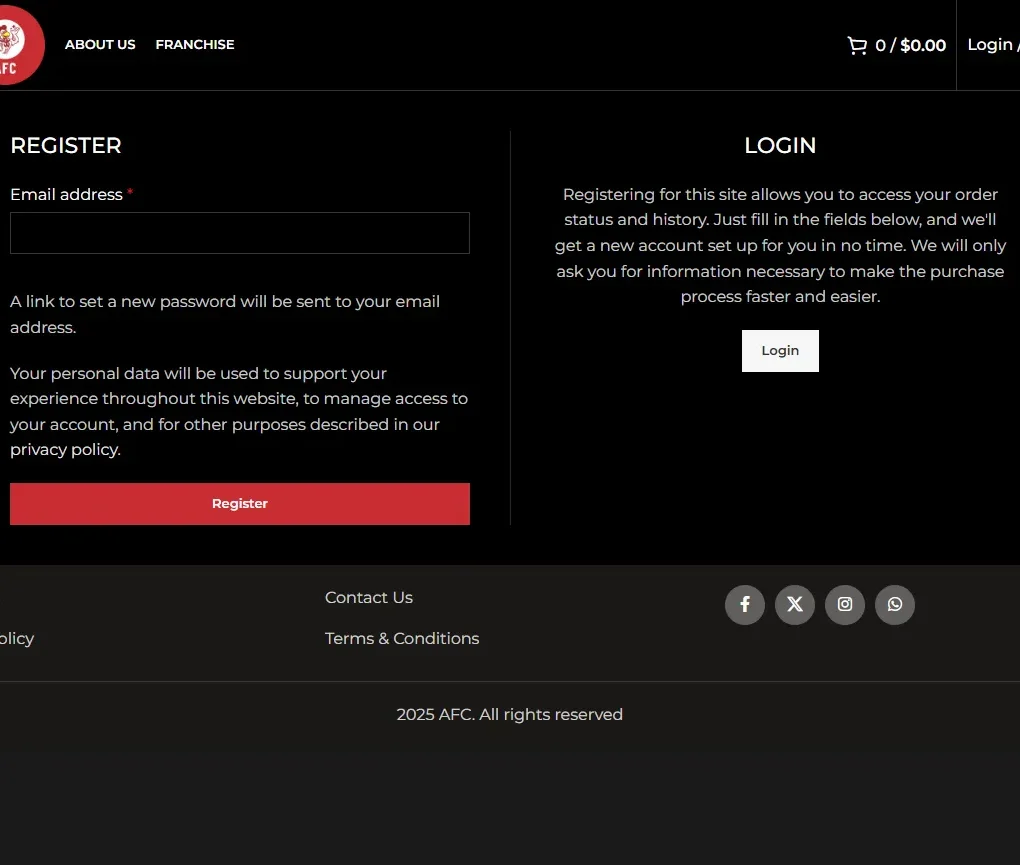Open the Terms & Conditions footer link

pos(402,639)
